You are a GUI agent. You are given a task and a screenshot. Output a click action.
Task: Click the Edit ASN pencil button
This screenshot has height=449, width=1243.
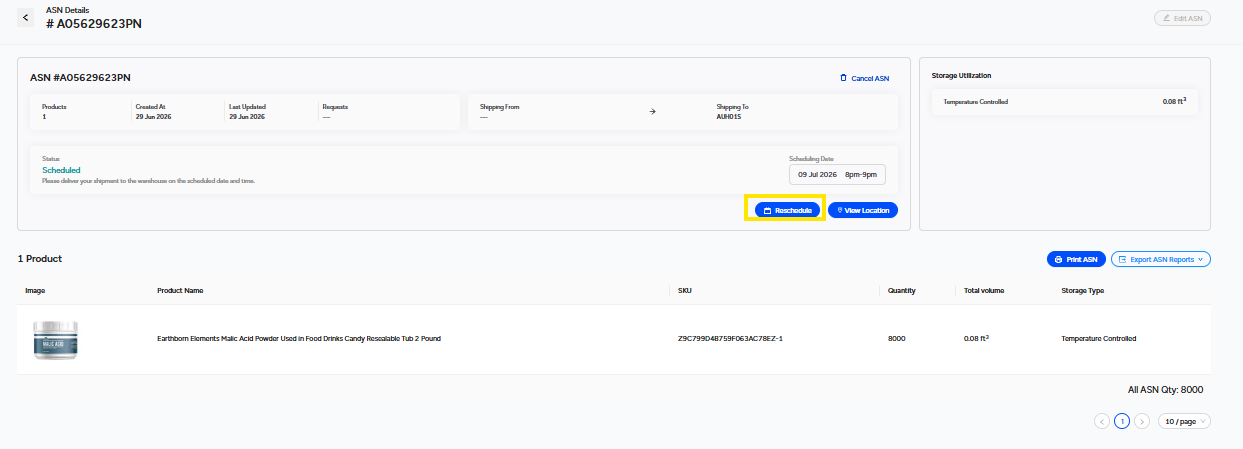click(x=1182, y=18)
